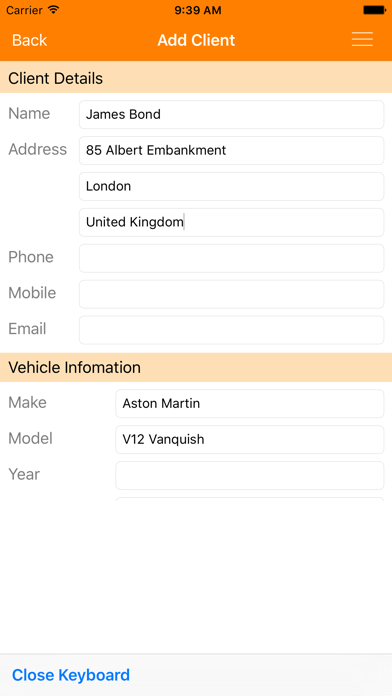
Task: Edit the 85 Albert Embankment address field
Action: click(x=231, y=150)
